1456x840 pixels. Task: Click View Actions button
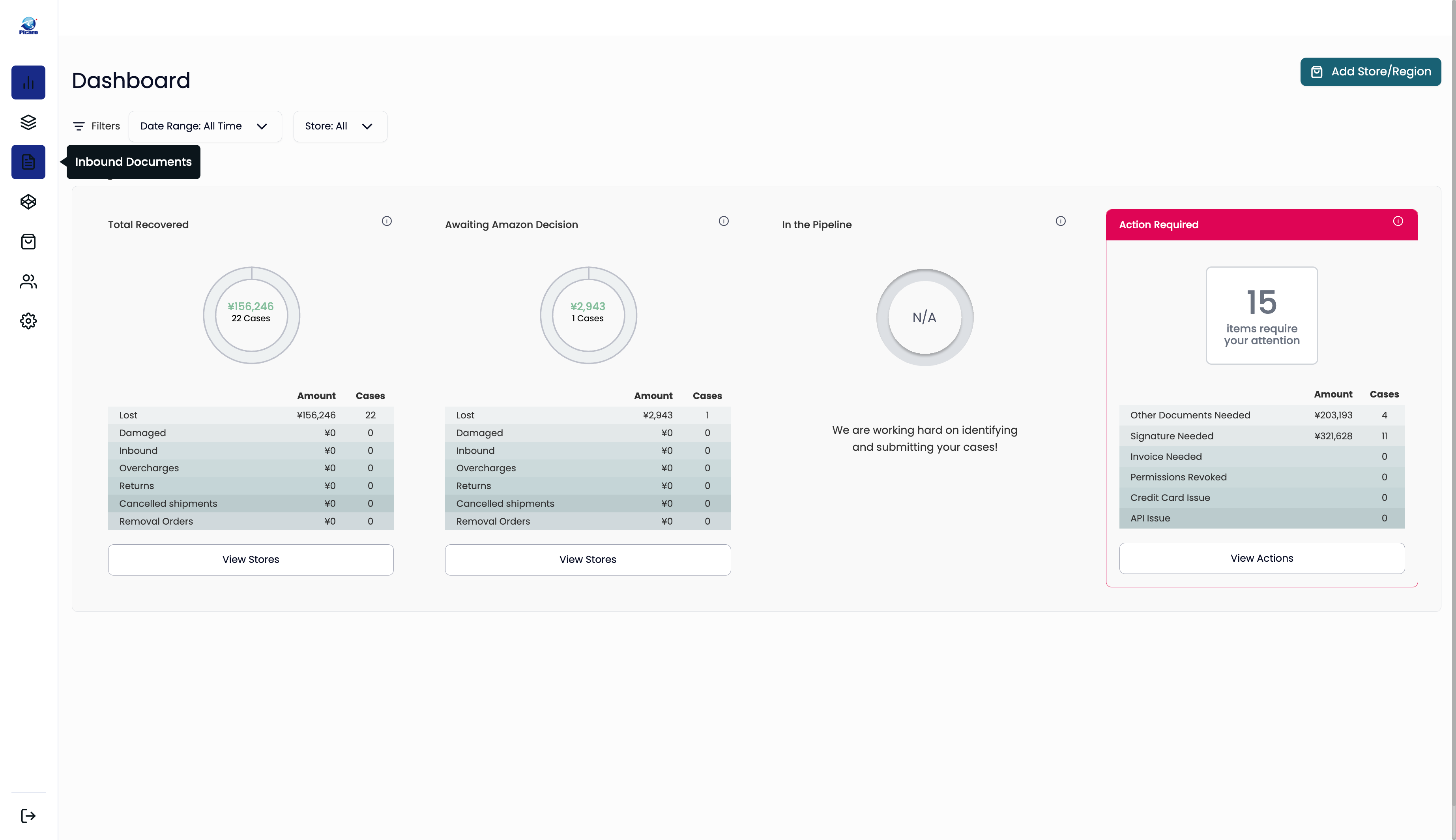tap(1262, 559)
